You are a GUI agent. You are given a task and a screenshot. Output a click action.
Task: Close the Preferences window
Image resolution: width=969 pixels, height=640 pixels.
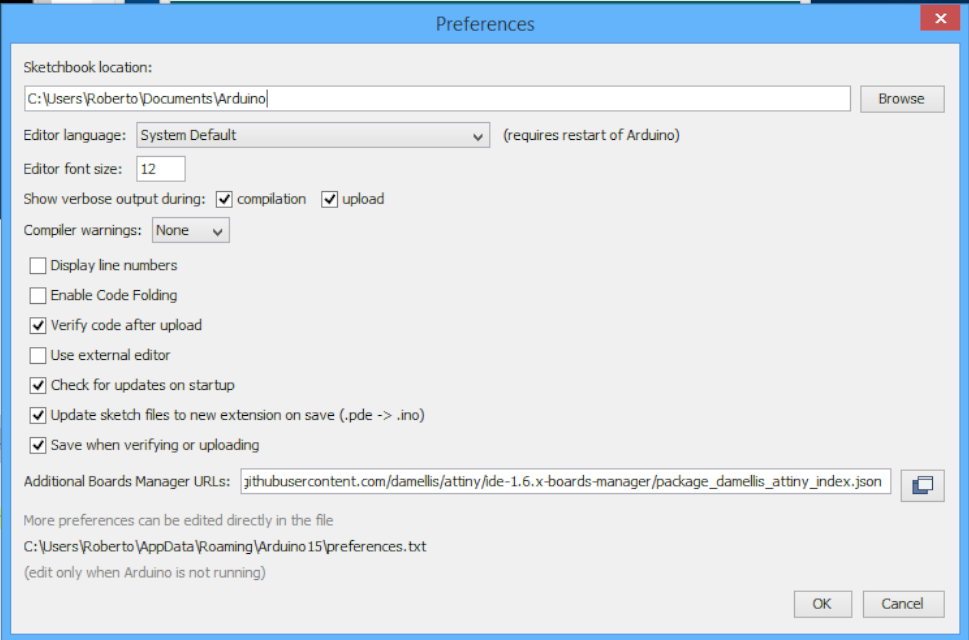pos(938,17)
